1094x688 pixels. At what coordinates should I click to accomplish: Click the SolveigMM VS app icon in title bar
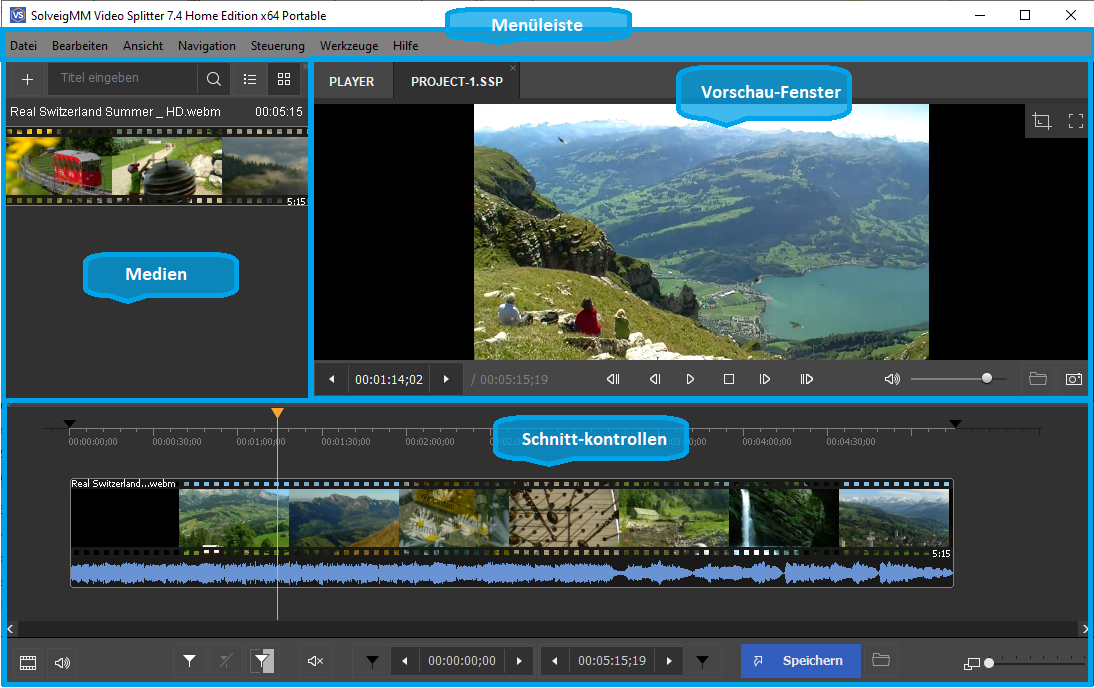17,15
